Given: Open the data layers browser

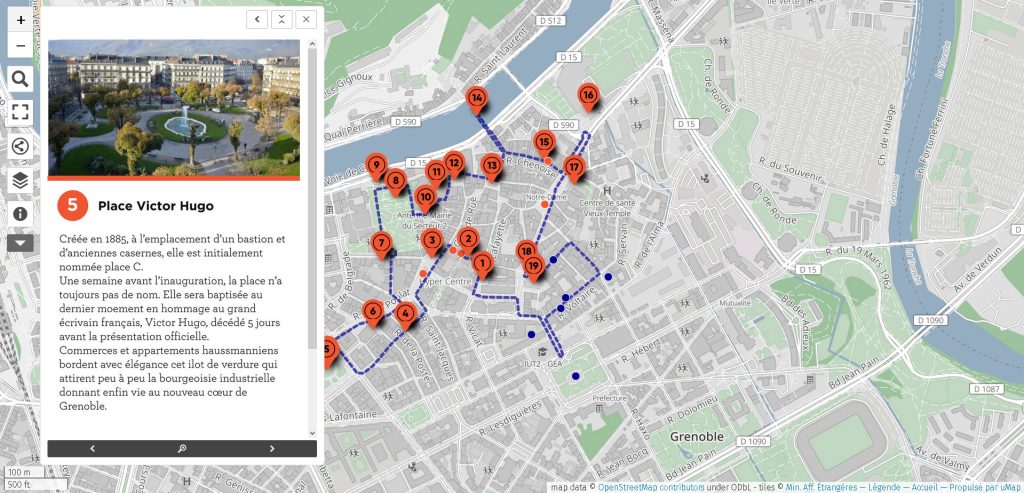Looking at the screenshot, I should click(x=21, y=180).
